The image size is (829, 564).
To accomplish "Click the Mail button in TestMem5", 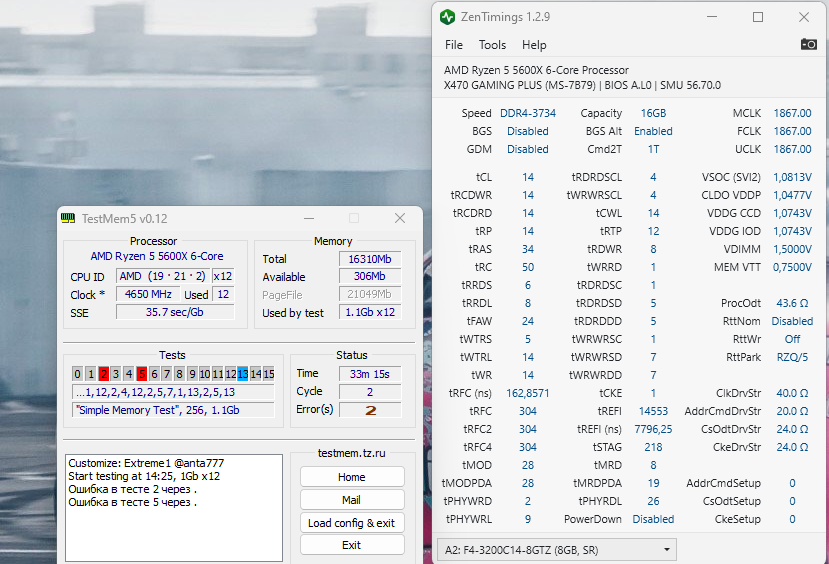I will tap(352, 500).
